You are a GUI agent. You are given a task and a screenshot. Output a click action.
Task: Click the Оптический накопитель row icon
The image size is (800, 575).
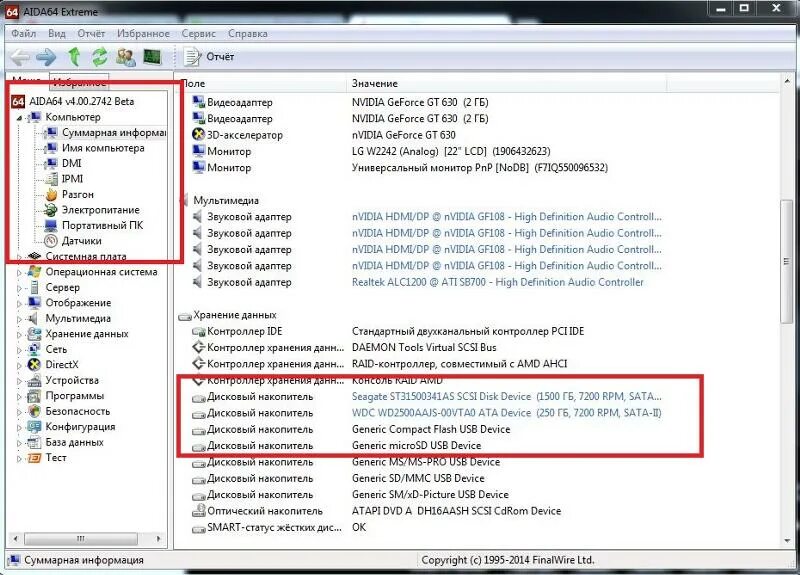(198, 511)
